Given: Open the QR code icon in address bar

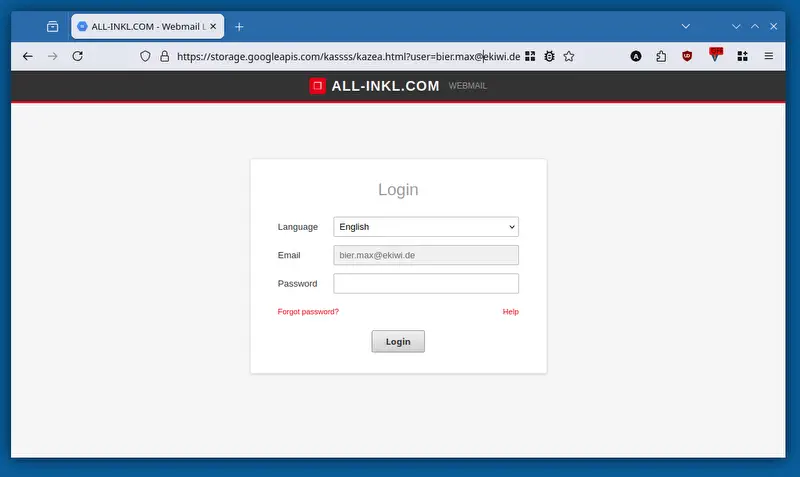Looking at the screenshot, I should pos(530,56).
